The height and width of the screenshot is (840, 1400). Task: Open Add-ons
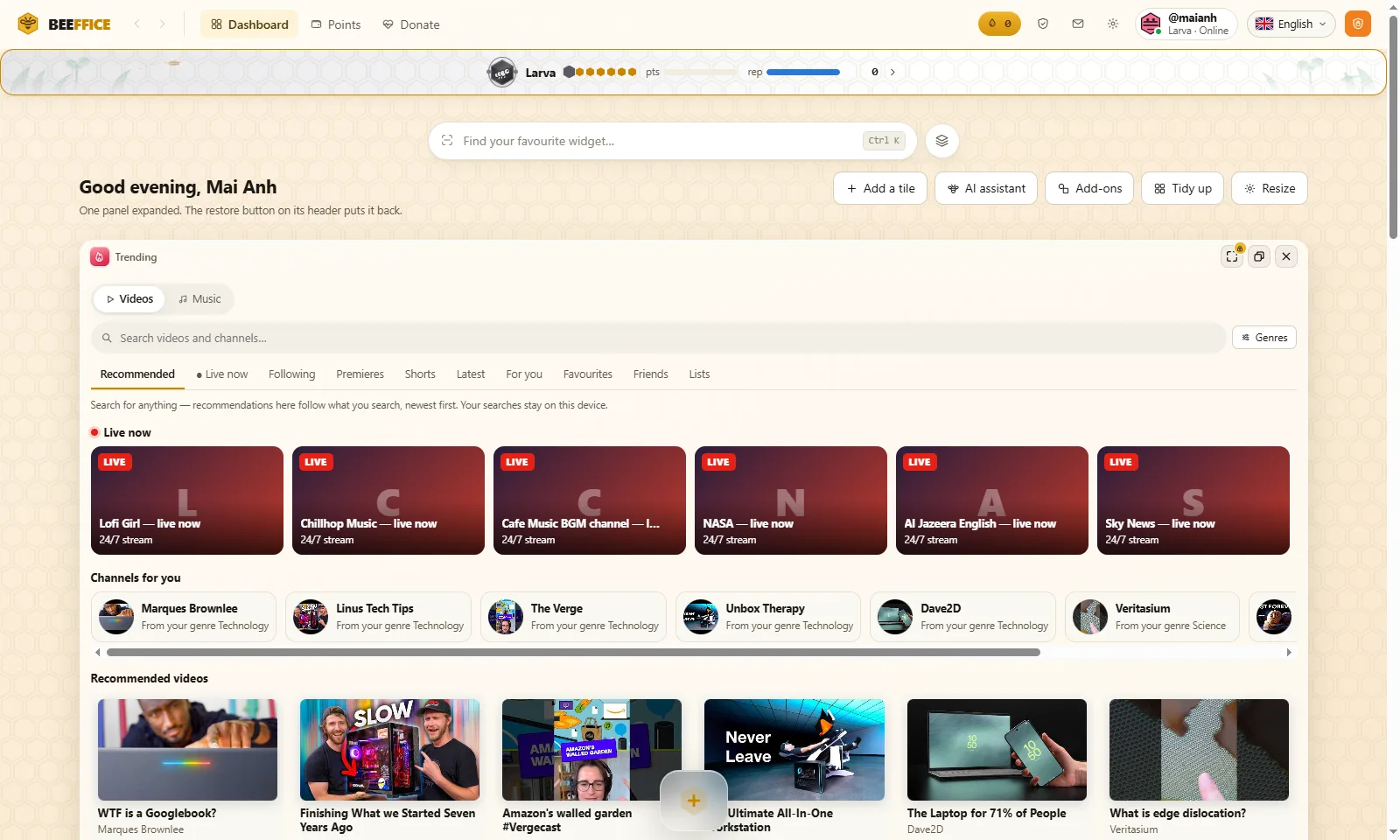click(x=1089, y=188)
